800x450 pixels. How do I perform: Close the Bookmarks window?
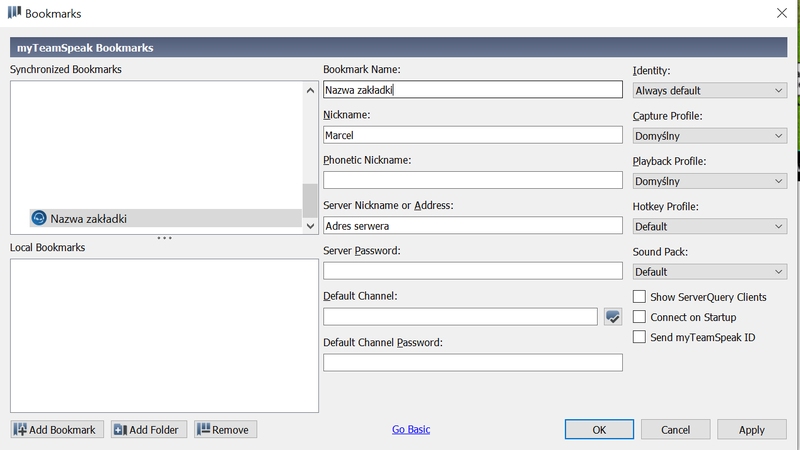coord(782,13)
